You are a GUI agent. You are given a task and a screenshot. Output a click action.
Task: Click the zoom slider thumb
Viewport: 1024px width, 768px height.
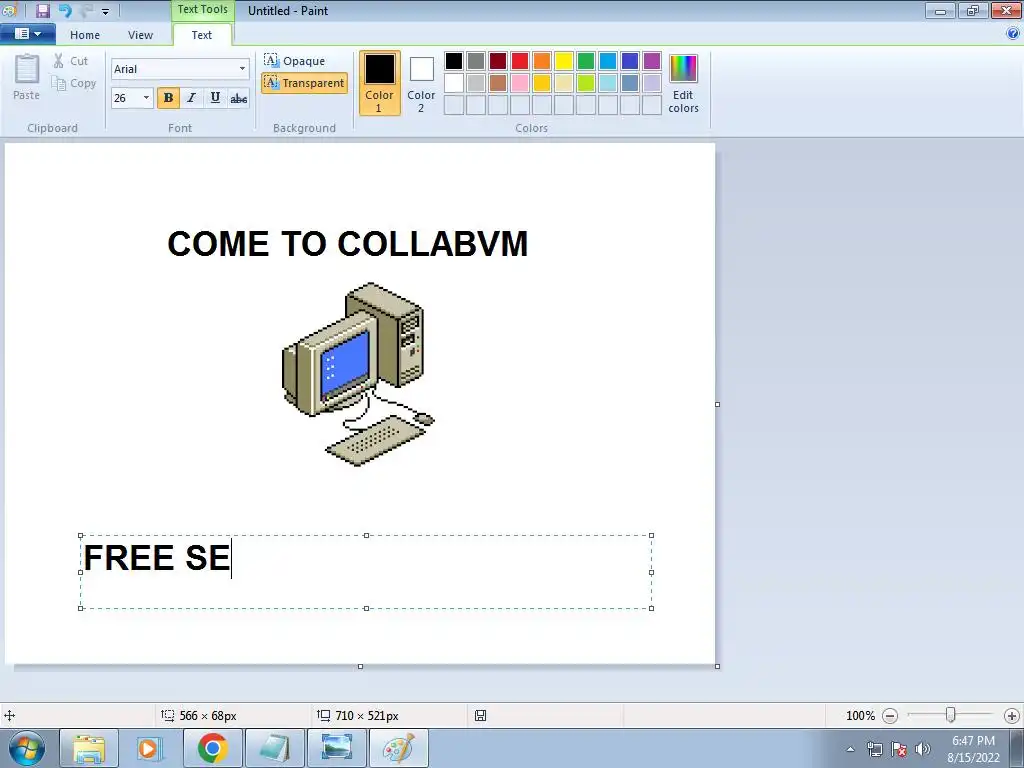tap(951, 716)
